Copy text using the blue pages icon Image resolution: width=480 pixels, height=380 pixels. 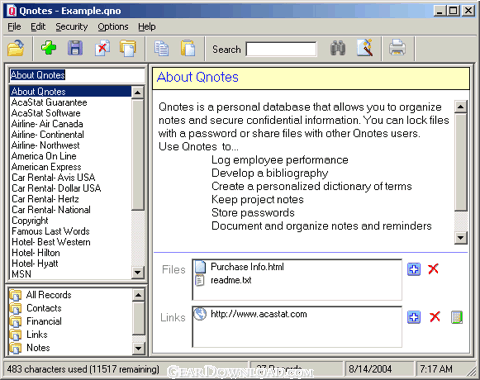(162, 48)
